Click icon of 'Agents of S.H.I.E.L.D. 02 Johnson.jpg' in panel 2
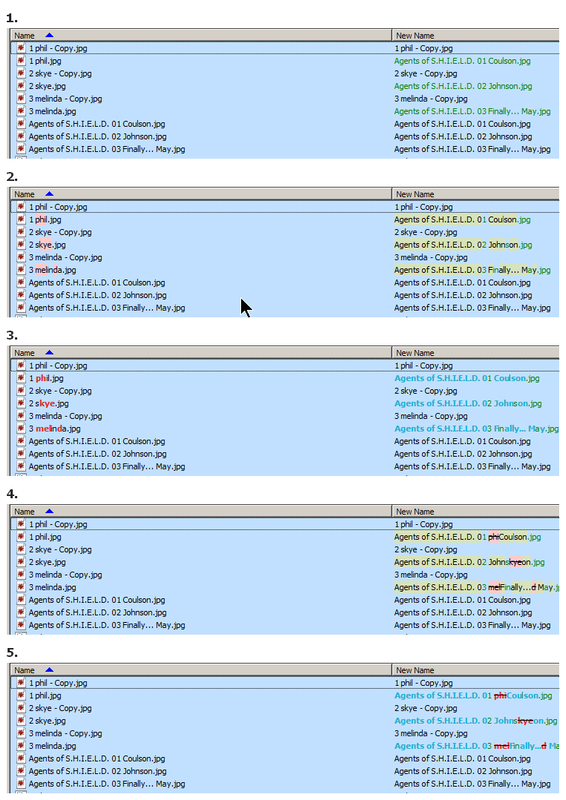 20,295
